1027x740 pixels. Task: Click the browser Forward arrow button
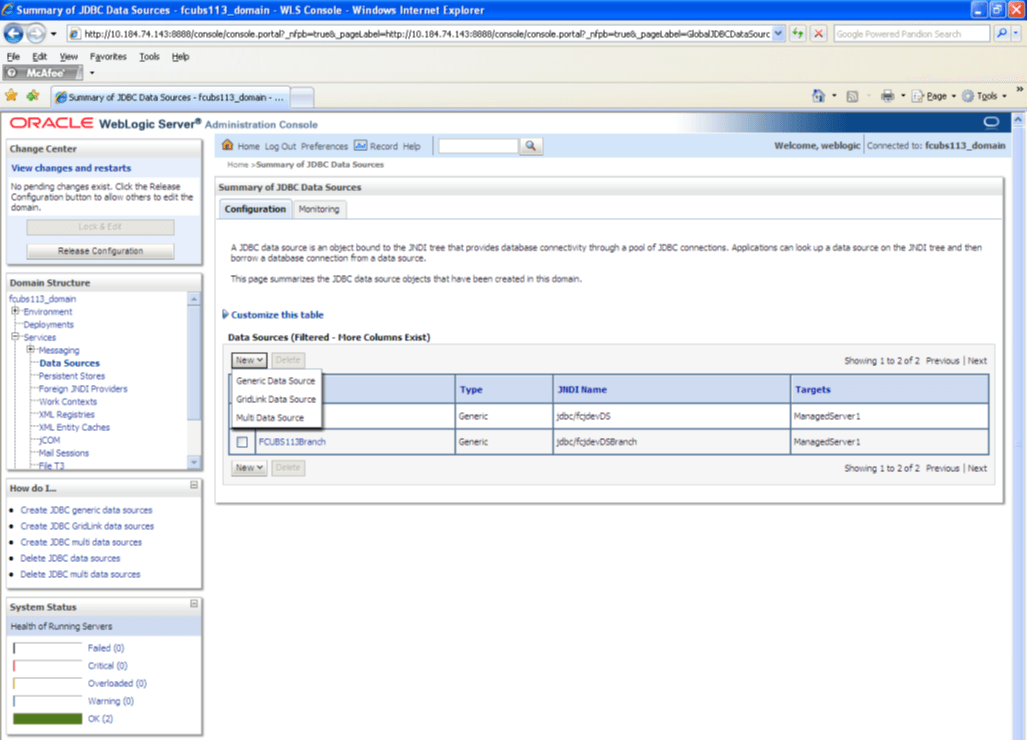click(36, 33)
